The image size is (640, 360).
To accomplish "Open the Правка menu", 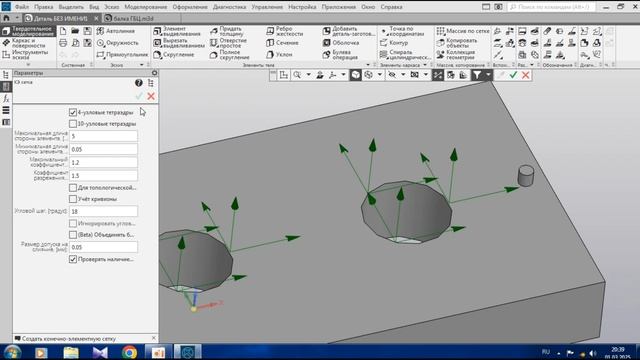I will point(44,7).
